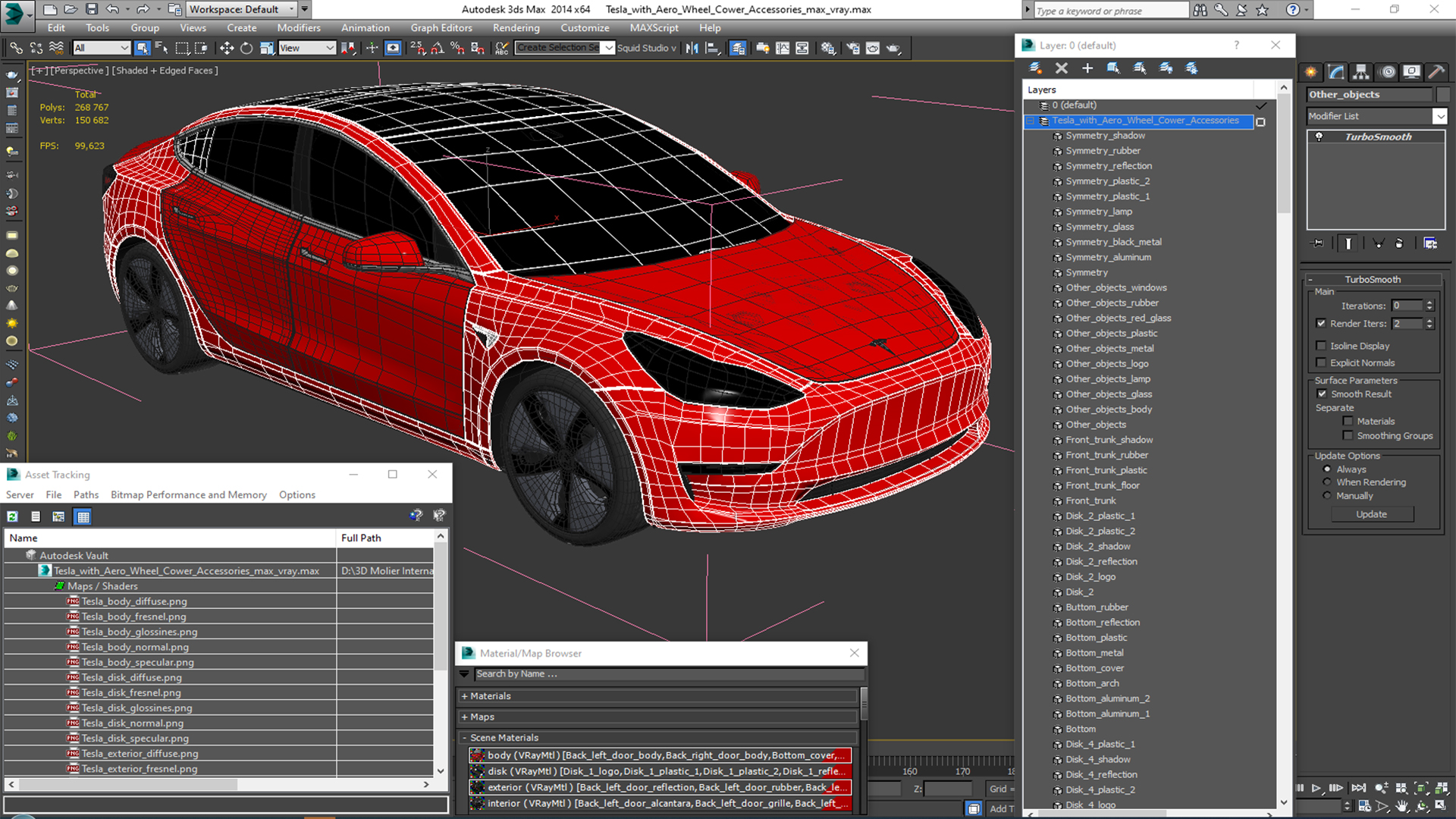Screen dimensions: 1456x819
Task: Open the Utilities hammer panel tab
Action: 1436,72
